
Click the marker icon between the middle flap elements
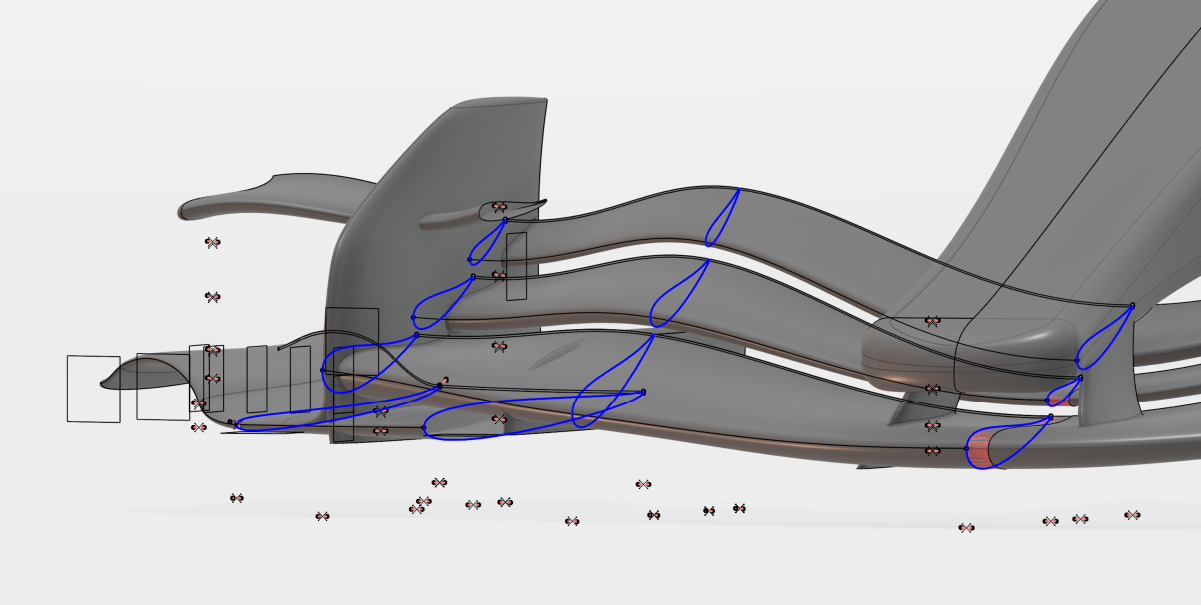pyautogui.click(x=500, y=345)
